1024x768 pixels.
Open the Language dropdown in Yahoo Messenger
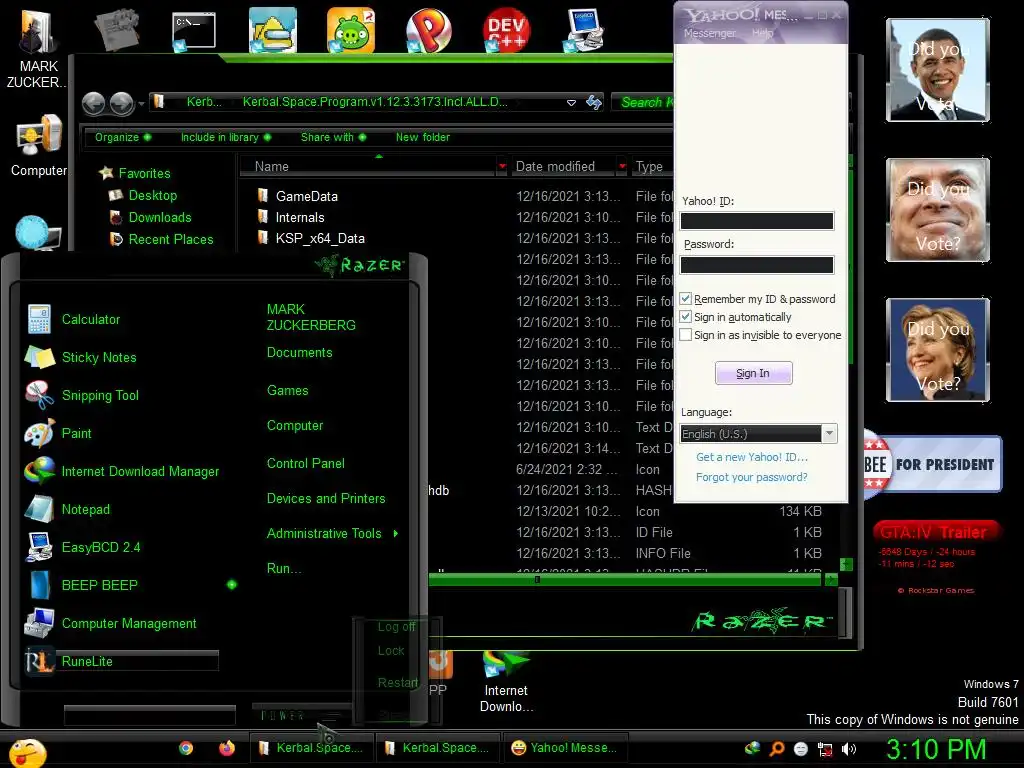829,433
